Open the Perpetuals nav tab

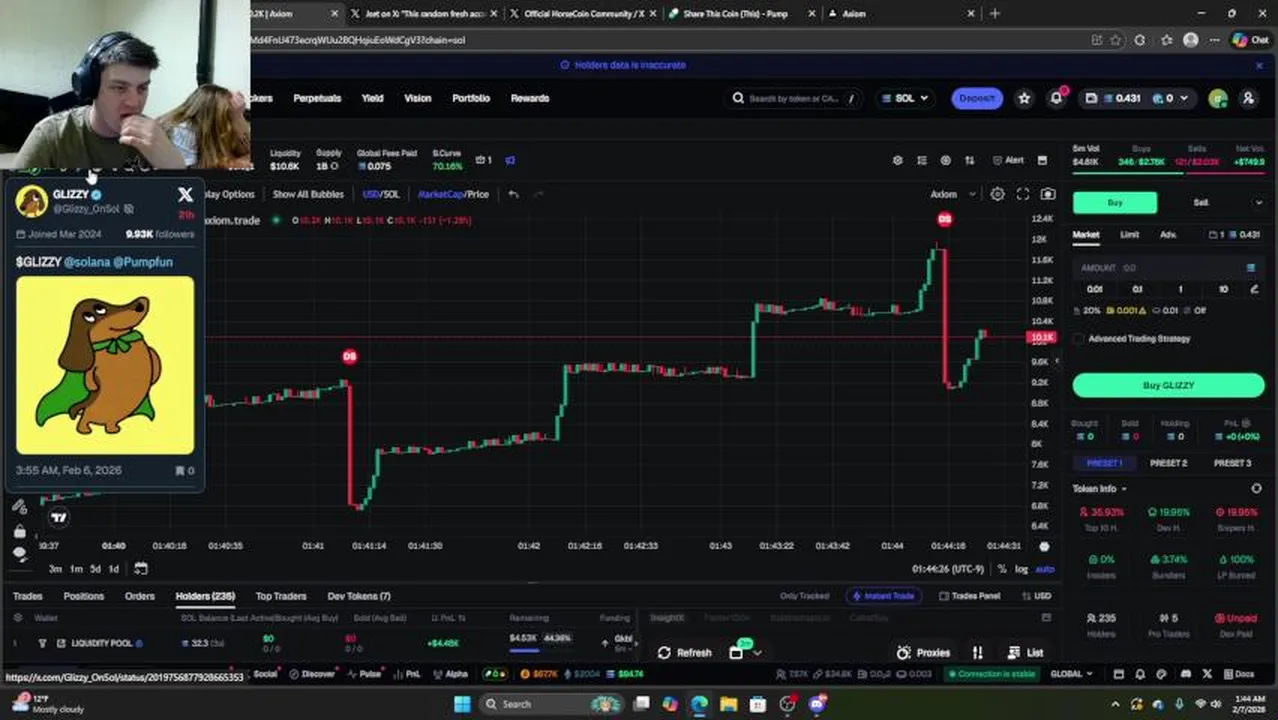coord(317,98)
